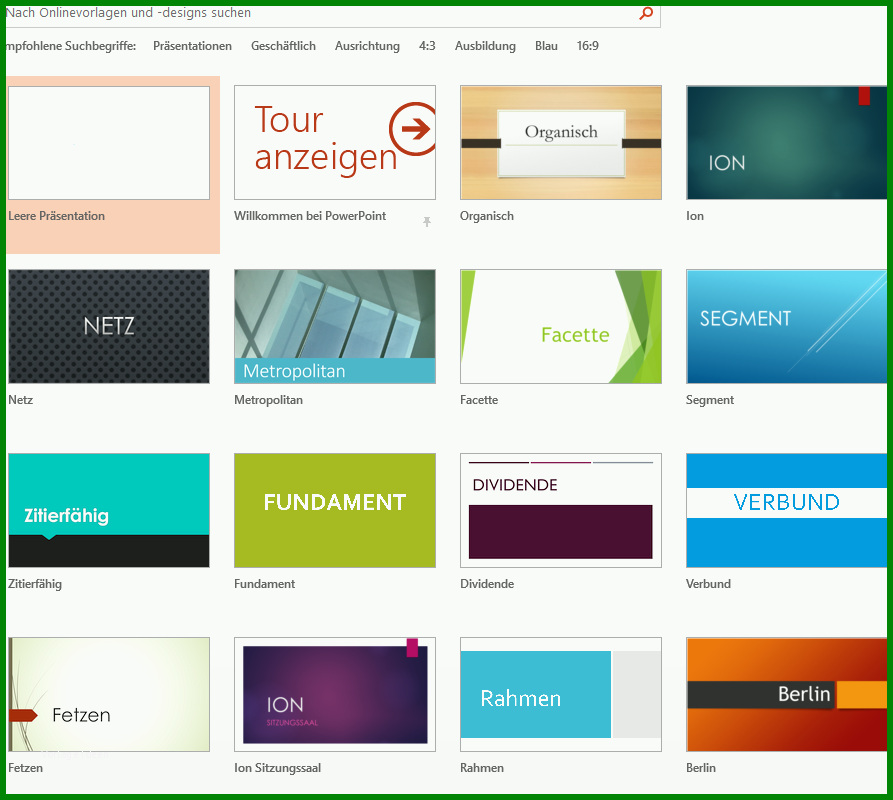Choose the teal Ion design thumbnail

coord(787,143)
